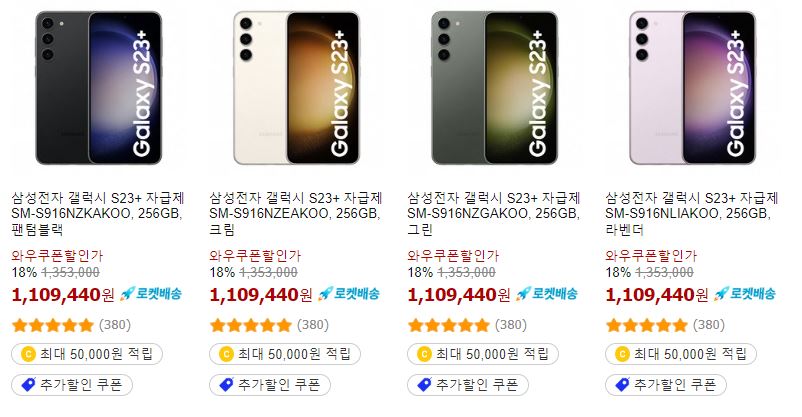Open the Green Galaxy S23+ product image
Screen dimensions: 802x417
click(495, 88)
